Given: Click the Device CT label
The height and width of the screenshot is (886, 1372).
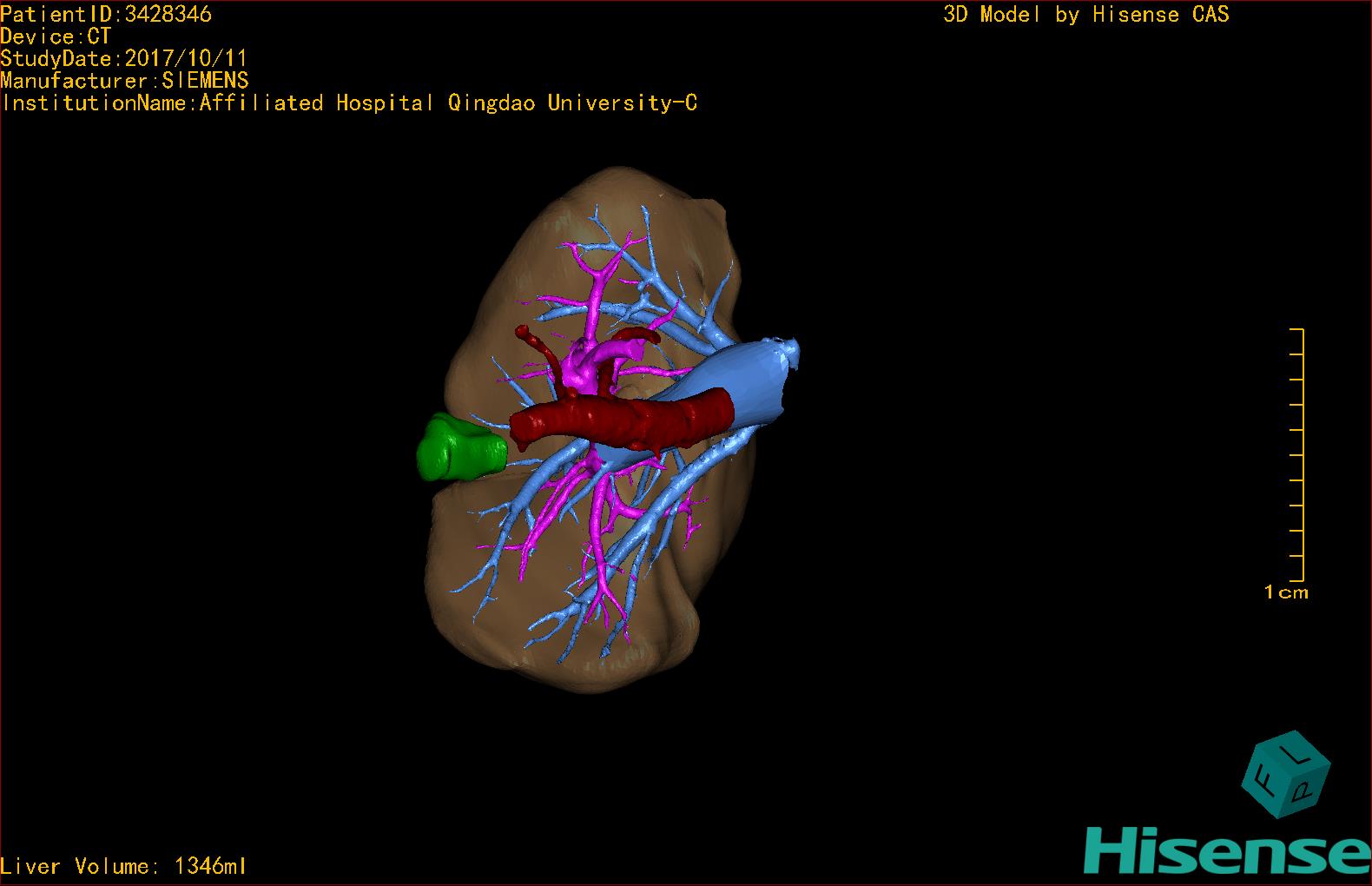Looking at the screenshot, I should coord(56,36).
